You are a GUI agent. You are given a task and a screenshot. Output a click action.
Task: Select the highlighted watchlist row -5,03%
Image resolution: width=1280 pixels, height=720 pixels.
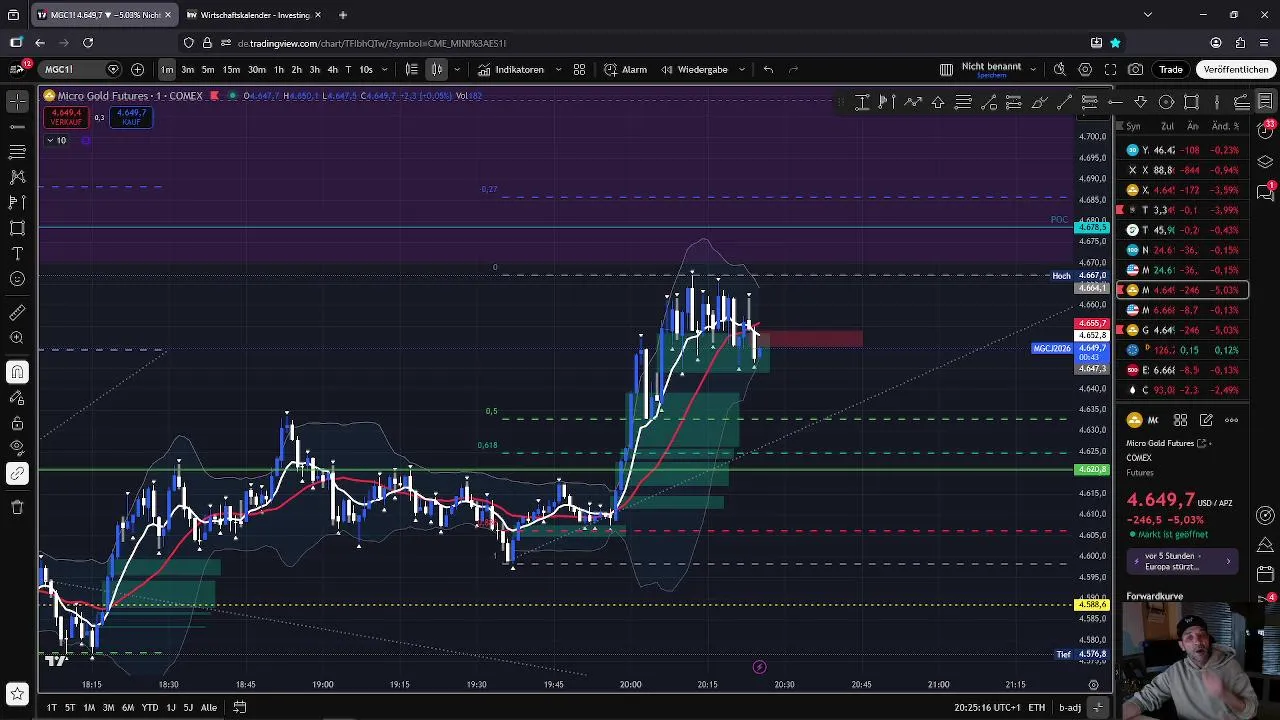[1183, 290]
